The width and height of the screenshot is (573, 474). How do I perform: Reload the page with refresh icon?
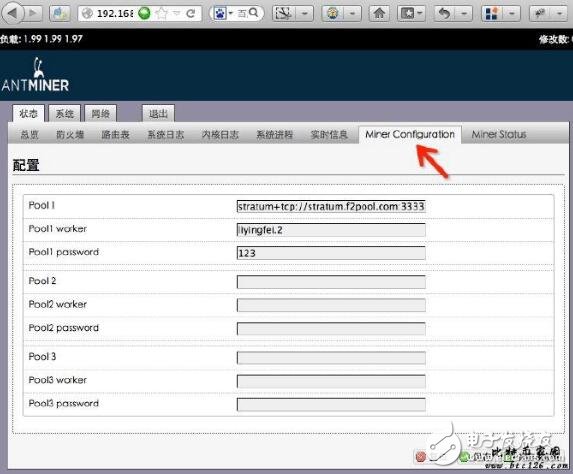[x=191, y=14]
